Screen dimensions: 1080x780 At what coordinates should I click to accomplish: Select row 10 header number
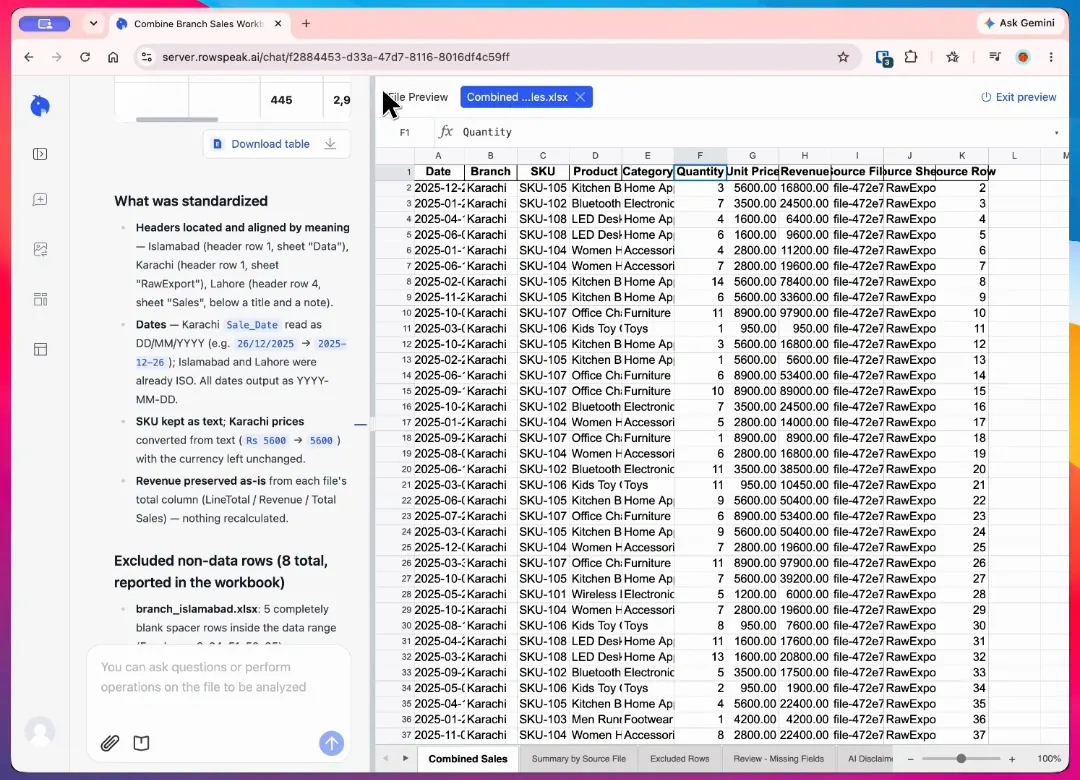405,313
